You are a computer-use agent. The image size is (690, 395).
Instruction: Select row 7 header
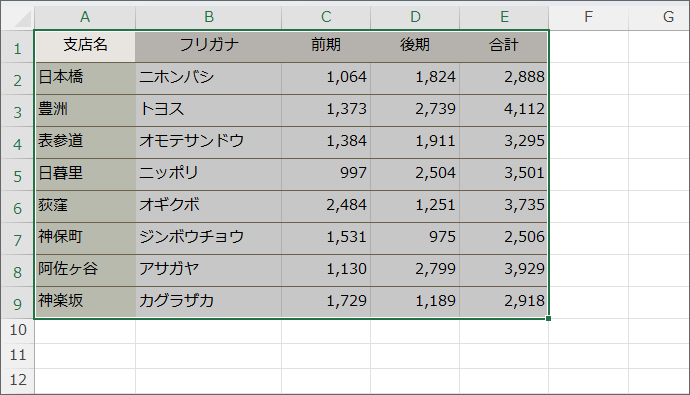click(x=18, y=238)
